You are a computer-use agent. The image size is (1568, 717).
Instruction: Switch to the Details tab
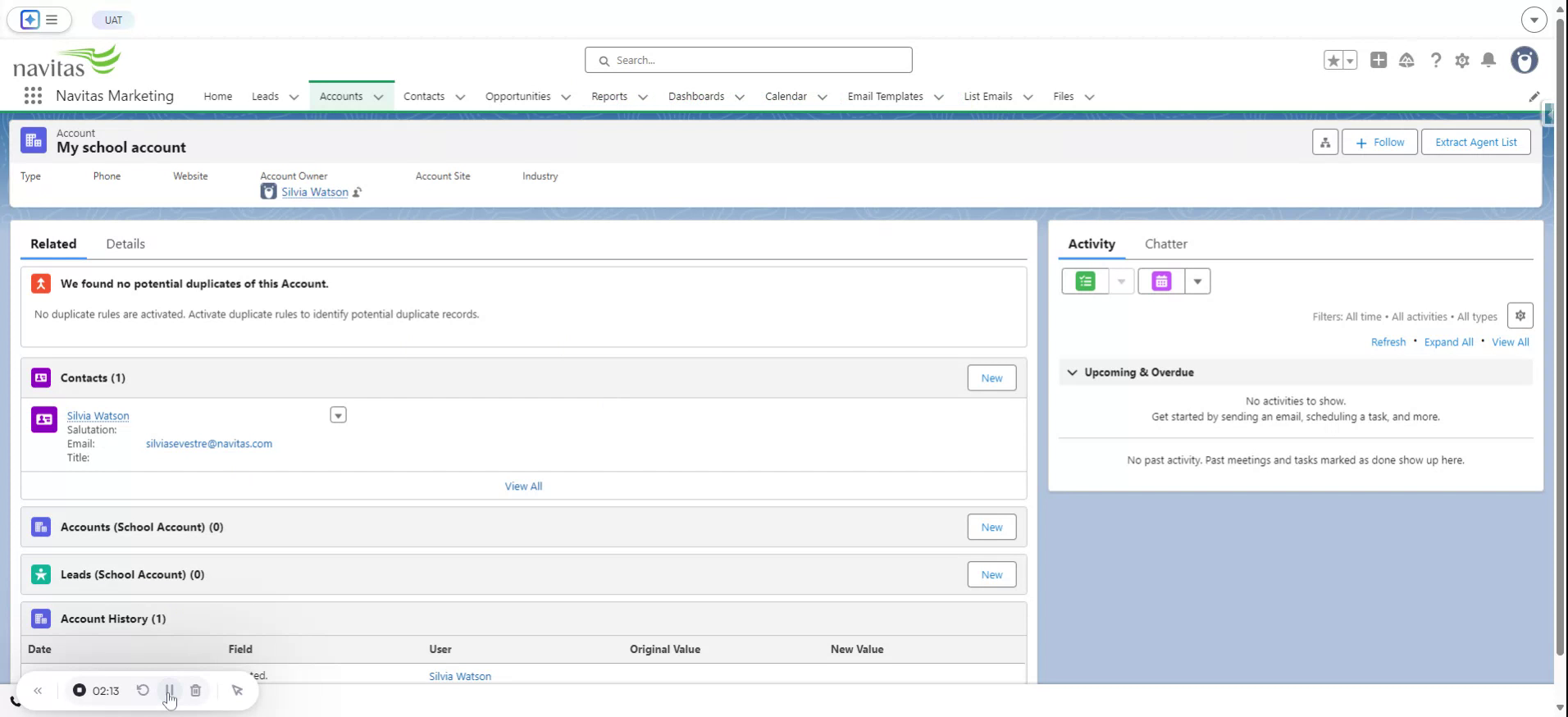pyautogui.click(x=125, y=244)
